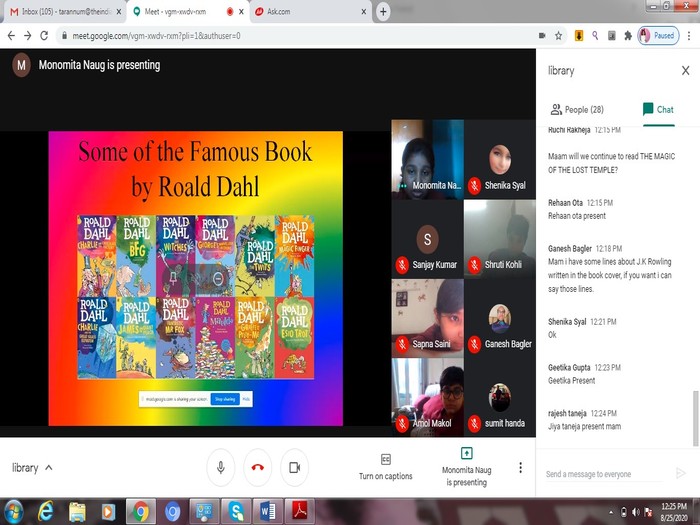Open the three-dot more options menu
The width and height of the screenshot is (700, 525).
click(x=520, y=467)
